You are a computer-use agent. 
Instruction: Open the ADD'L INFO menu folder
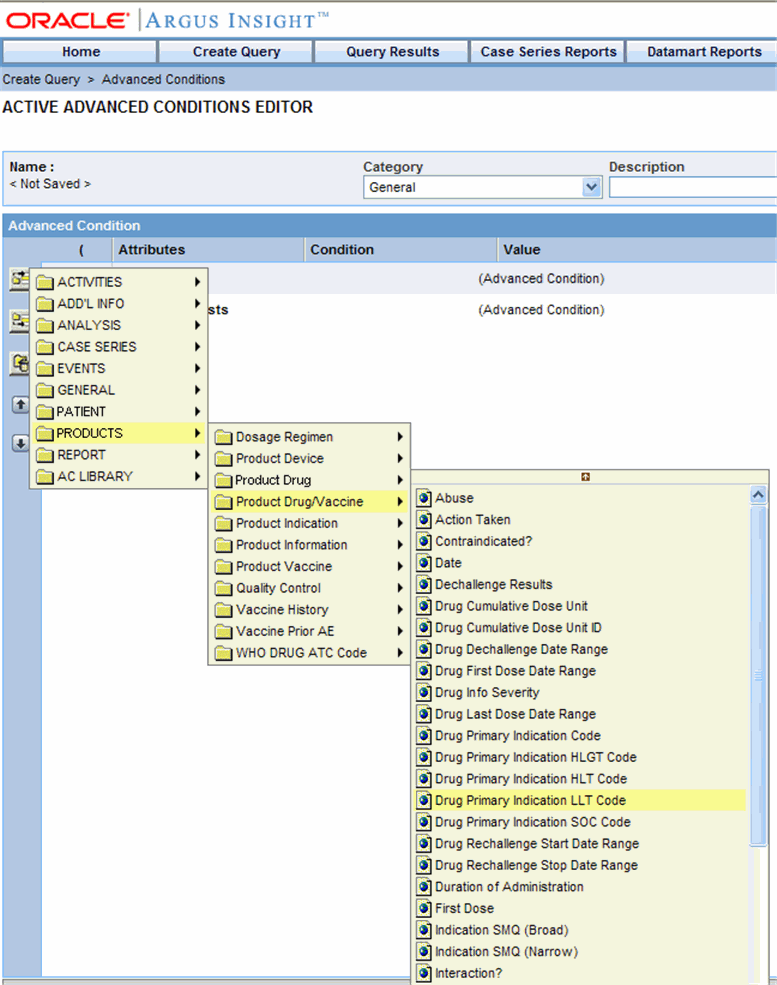(x=119, y=303)
